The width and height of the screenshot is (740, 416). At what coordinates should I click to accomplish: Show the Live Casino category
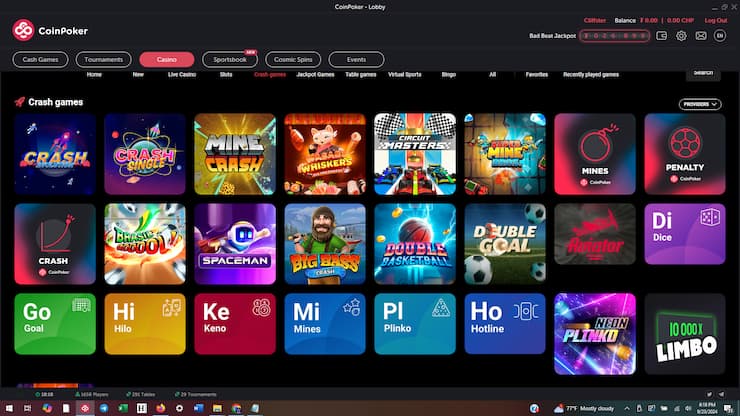pyautogui.click(x=182, y=75)
